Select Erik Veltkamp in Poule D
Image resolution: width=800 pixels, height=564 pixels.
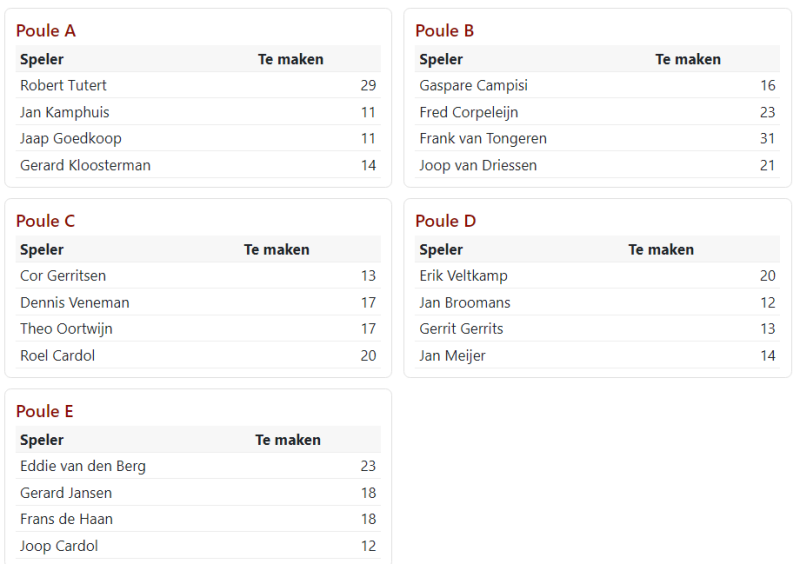point(463,276)
